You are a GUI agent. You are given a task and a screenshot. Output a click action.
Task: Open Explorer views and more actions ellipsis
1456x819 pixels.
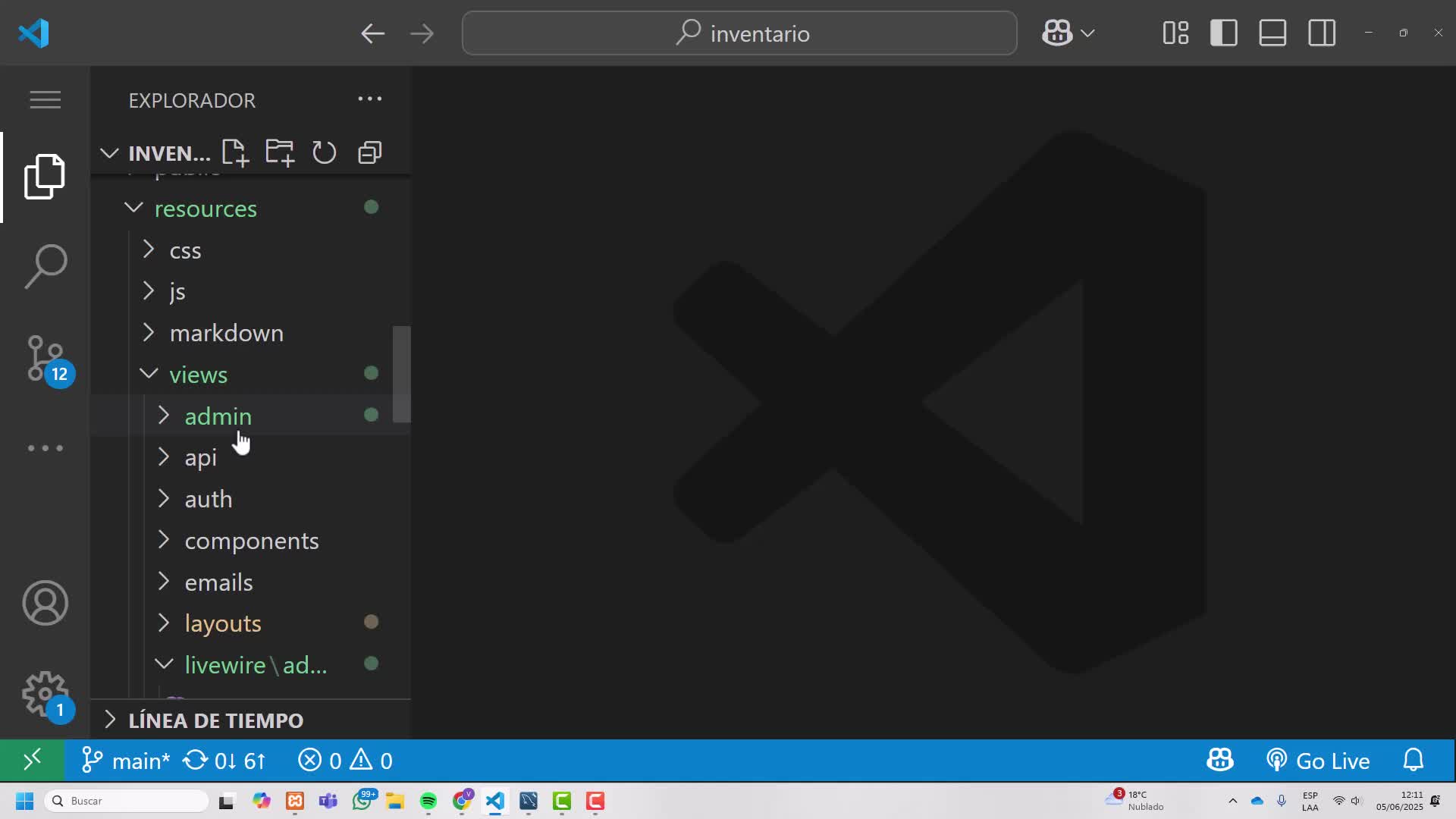point(370,99)
